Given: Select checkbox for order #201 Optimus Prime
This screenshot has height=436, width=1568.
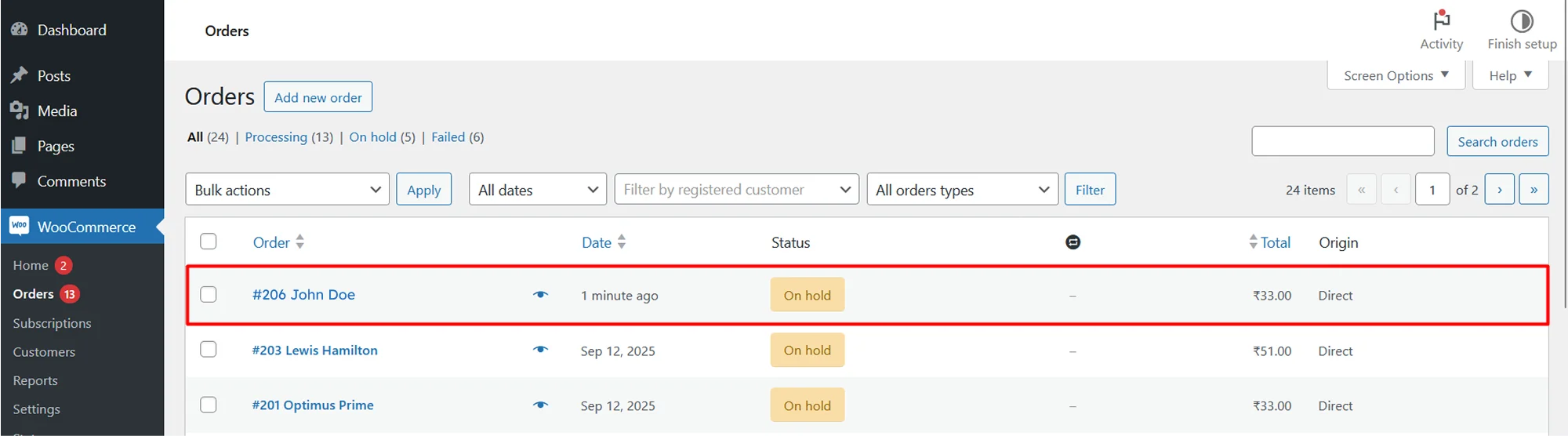Looking at the screenshot, I should [209, 405].
